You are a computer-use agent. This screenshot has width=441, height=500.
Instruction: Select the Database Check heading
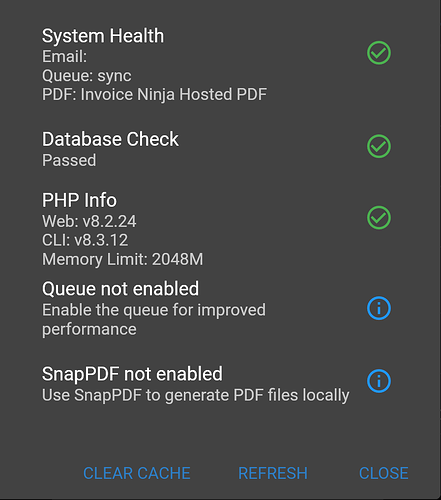[x=110, y=139]
